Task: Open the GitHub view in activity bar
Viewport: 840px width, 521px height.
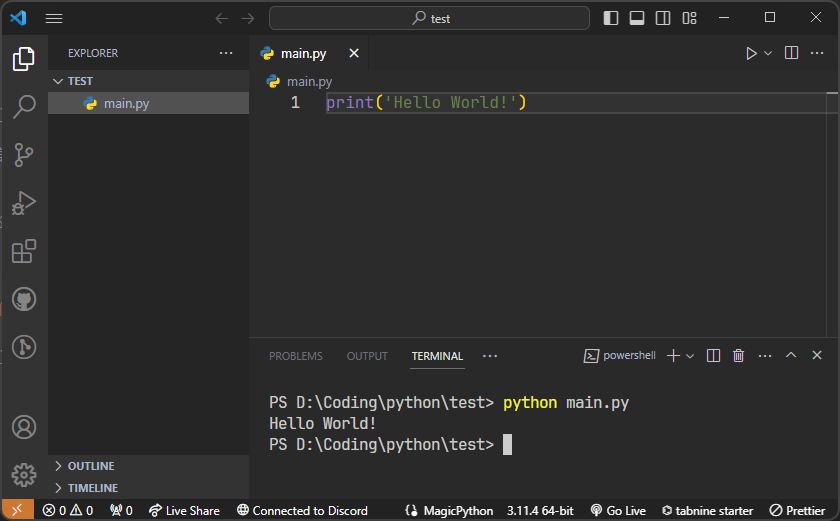Action: (x=24, y=299)
